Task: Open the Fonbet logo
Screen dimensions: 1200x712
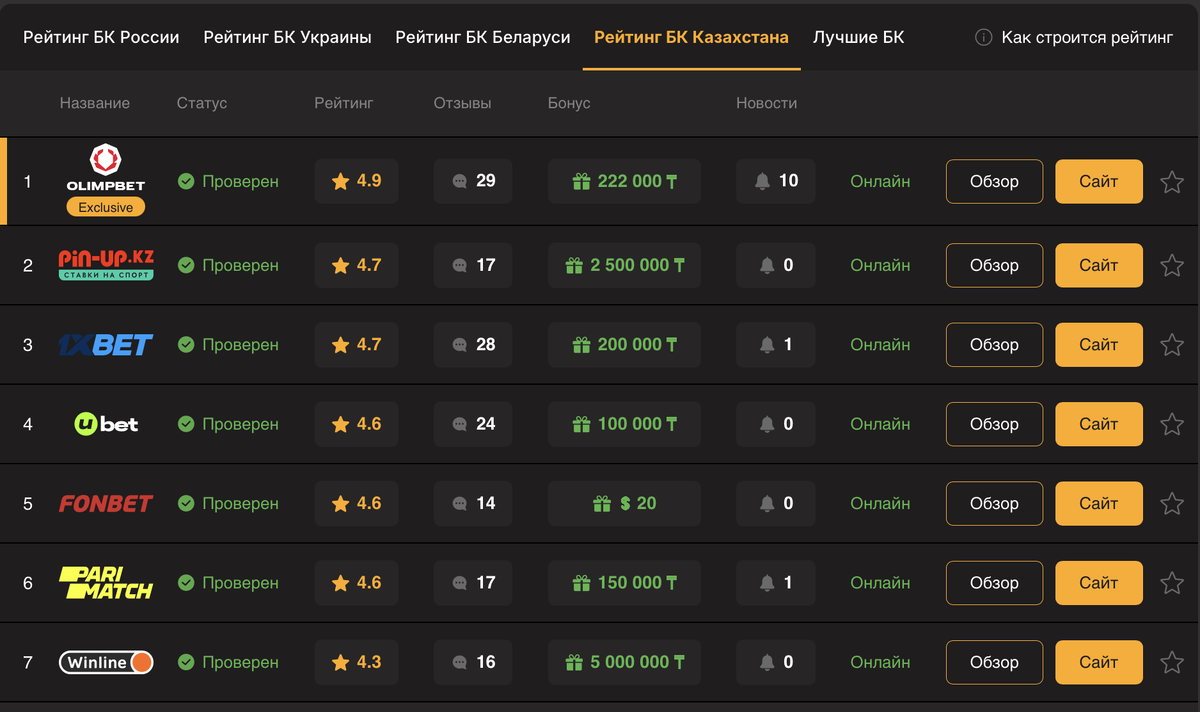Action: coord(106,503)
